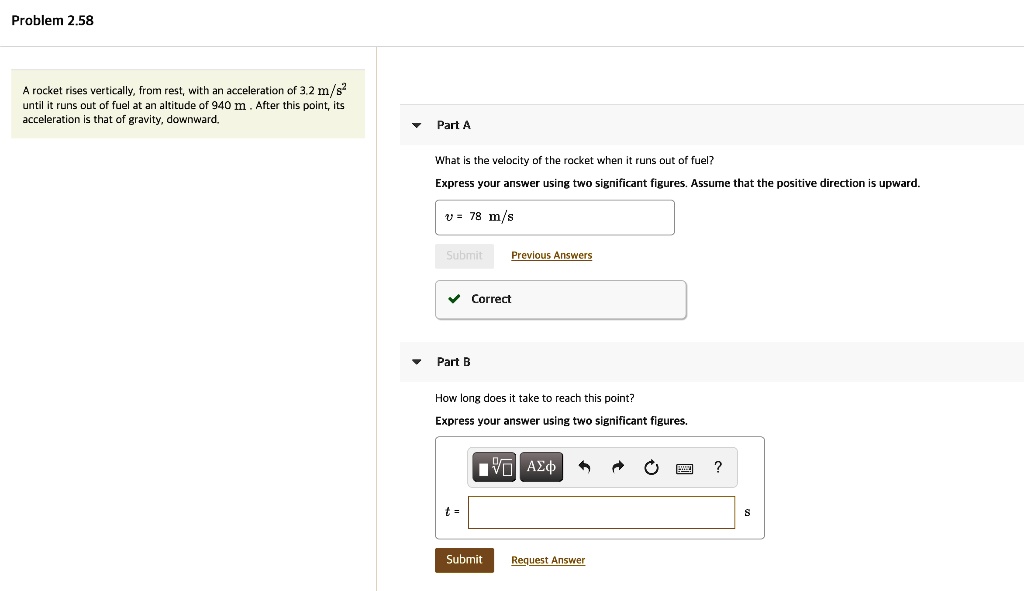View Previous Answers for Part A

[551, 255]
